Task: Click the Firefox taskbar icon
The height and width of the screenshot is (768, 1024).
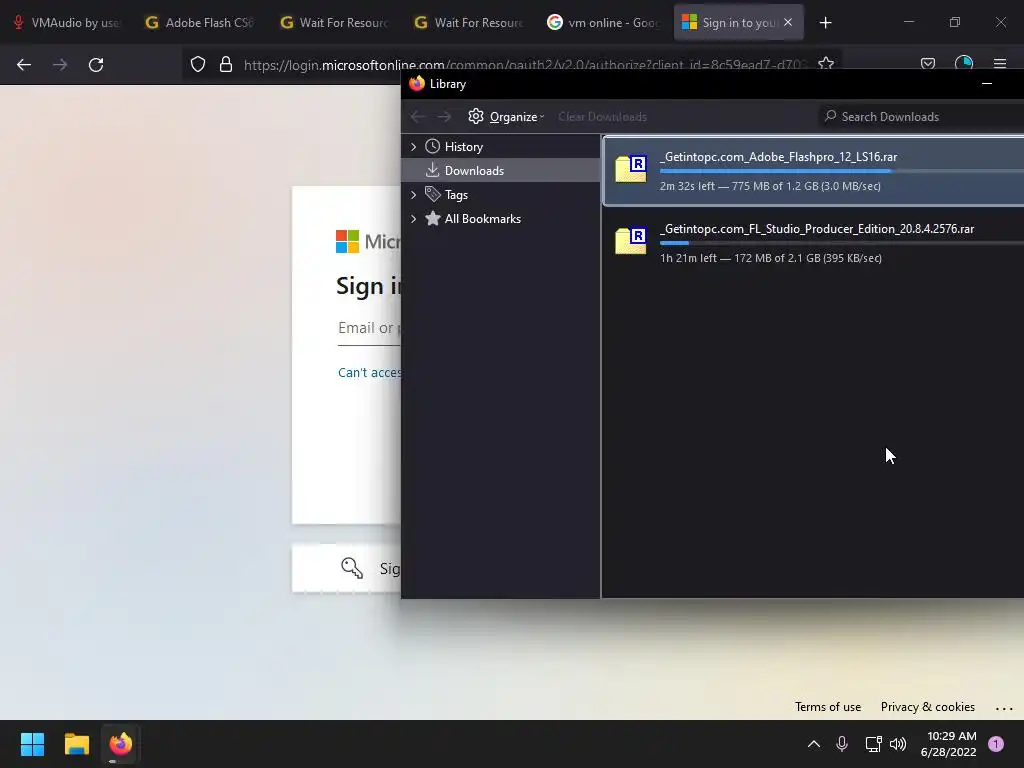Action: pos(120,744)
